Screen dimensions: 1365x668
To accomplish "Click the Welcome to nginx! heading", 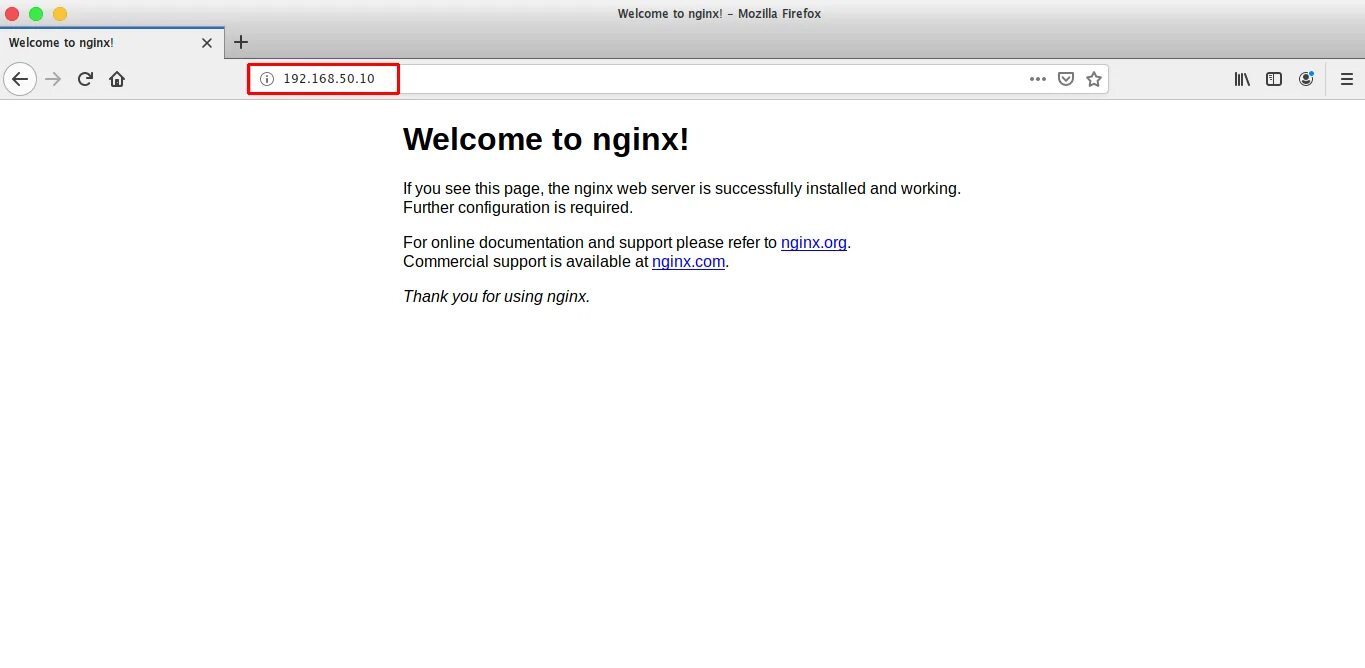I will point(546,139).
